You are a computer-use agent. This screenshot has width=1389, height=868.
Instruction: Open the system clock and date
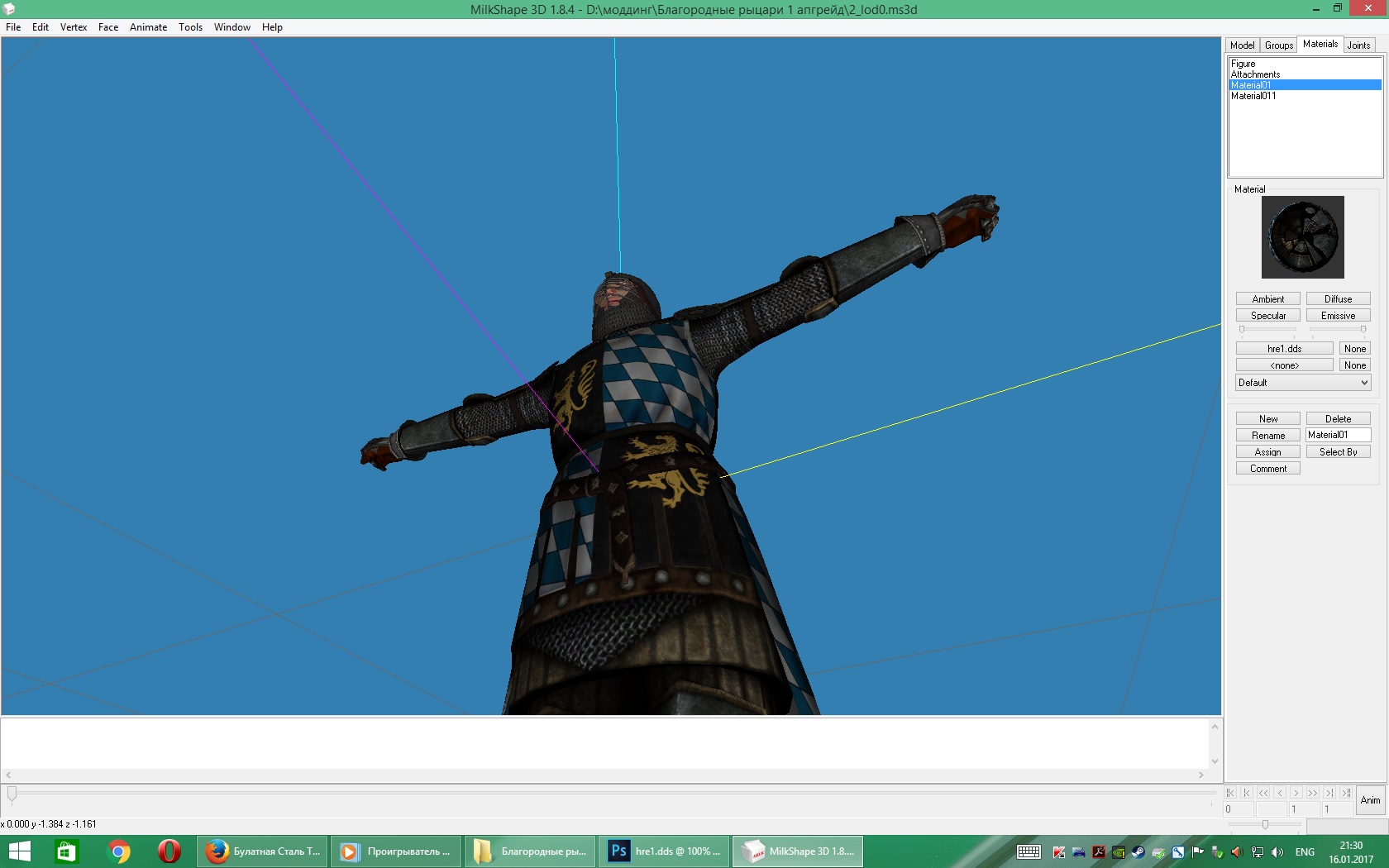point(1351,852)
